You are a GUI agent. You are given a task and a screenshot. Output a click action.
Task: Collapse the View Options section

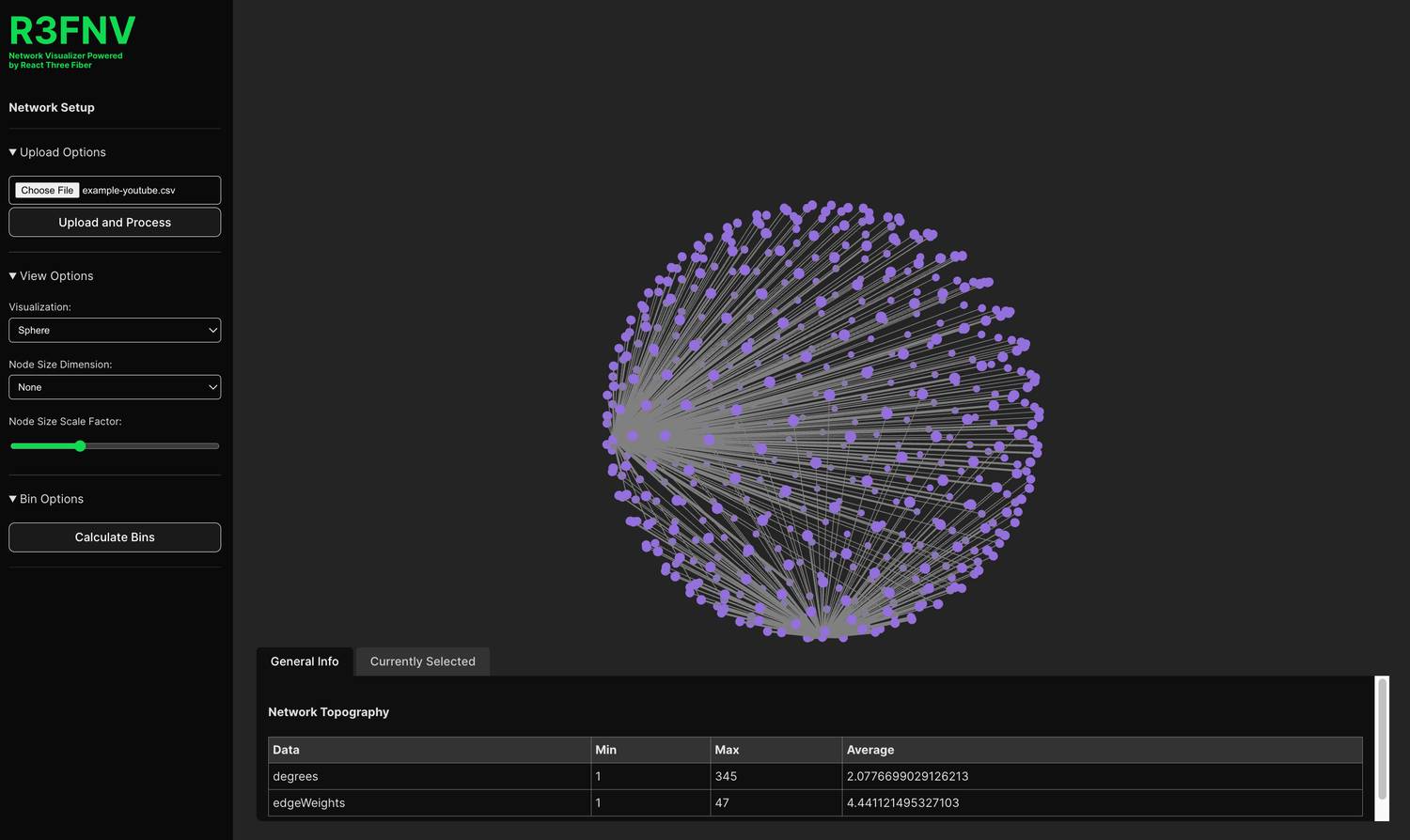click(52, 276)
